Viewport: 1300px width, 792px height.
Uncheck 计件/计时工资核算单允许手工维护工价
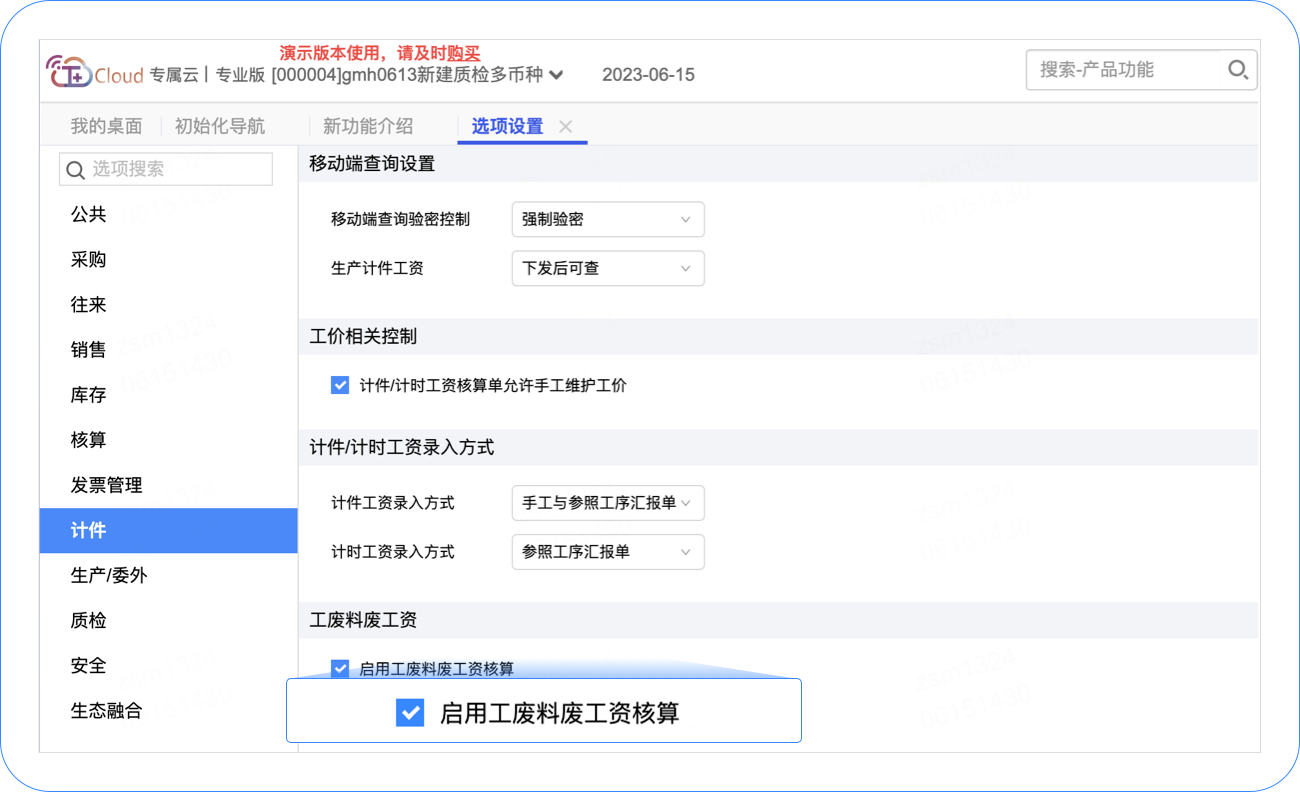tap(340, 384)
